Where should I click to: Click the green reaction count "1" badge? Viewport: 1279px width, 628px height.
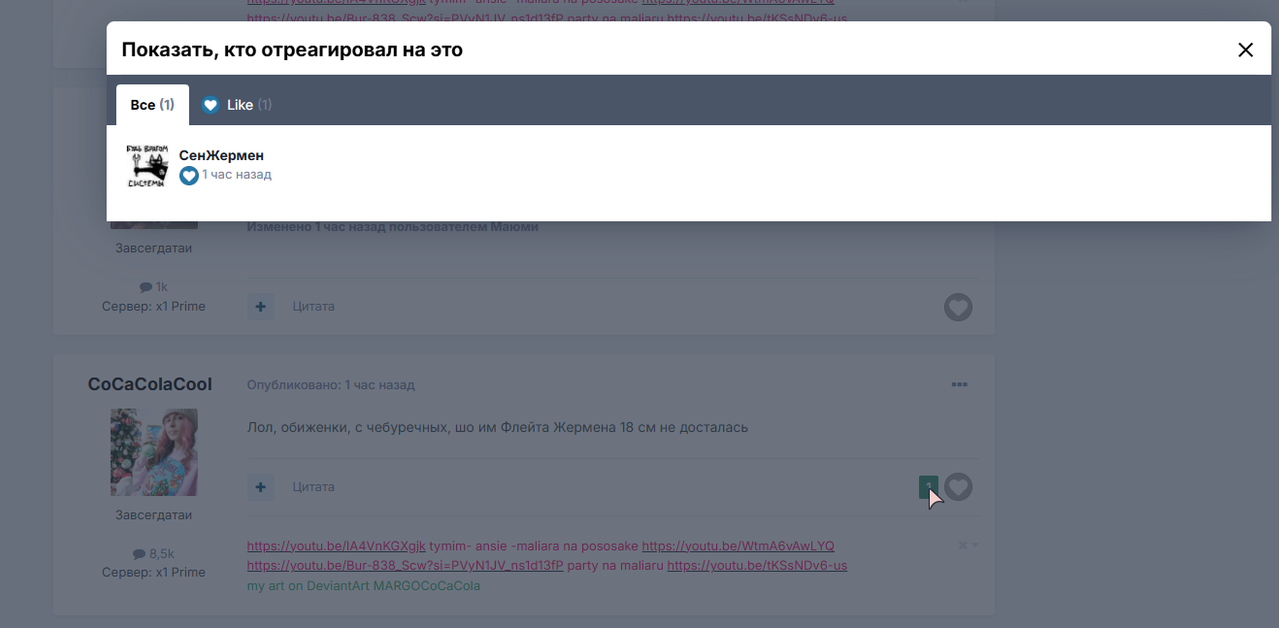point(928,487)
